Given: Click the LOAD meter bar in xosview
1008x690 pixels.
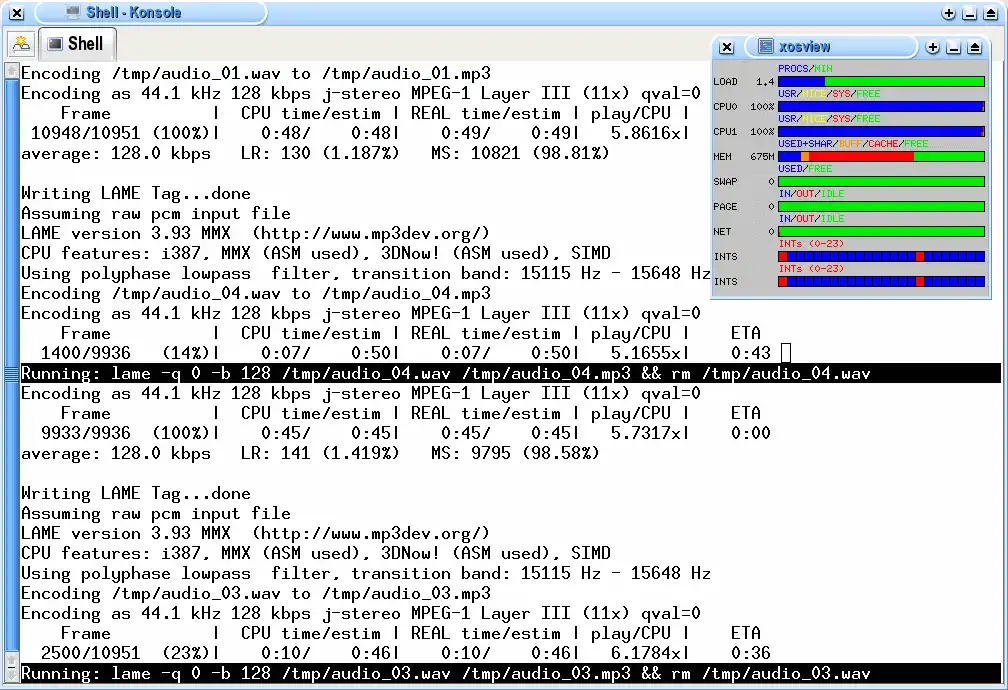Looking at the screenshot, I should (x=881, y=82).
